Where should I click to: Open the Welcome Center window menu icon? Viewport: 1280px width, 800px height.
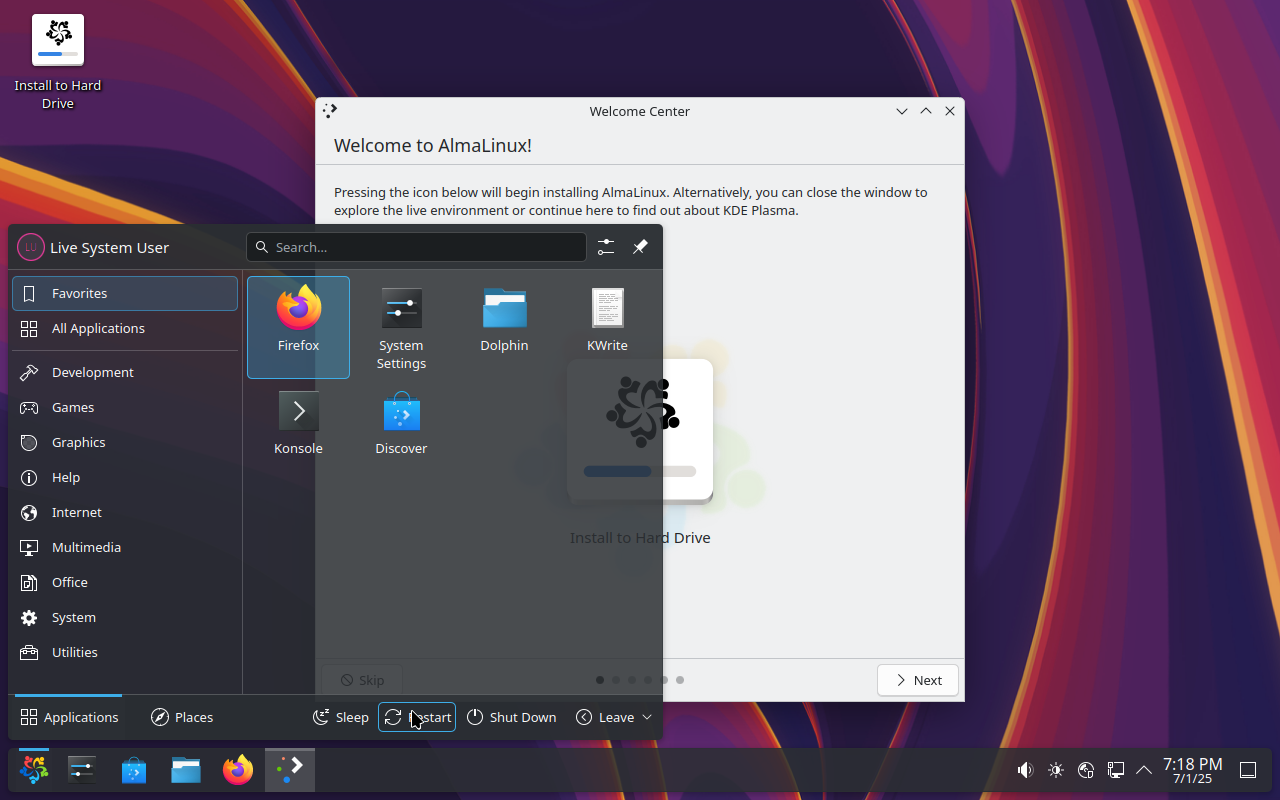(x=331, y=111)
